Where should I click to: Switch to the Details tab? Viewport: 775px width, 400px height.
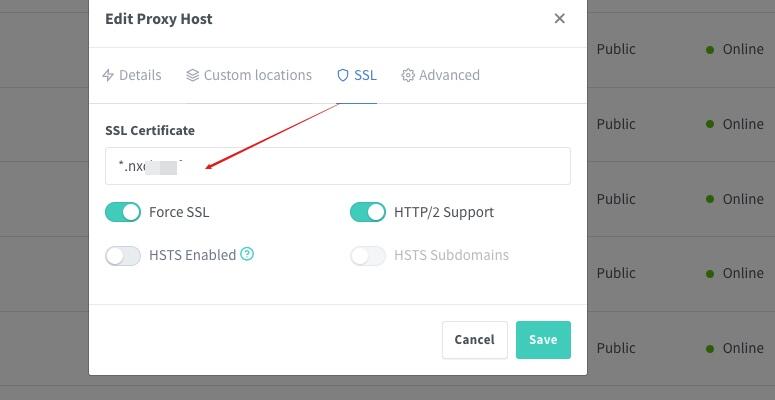point(131,75)
